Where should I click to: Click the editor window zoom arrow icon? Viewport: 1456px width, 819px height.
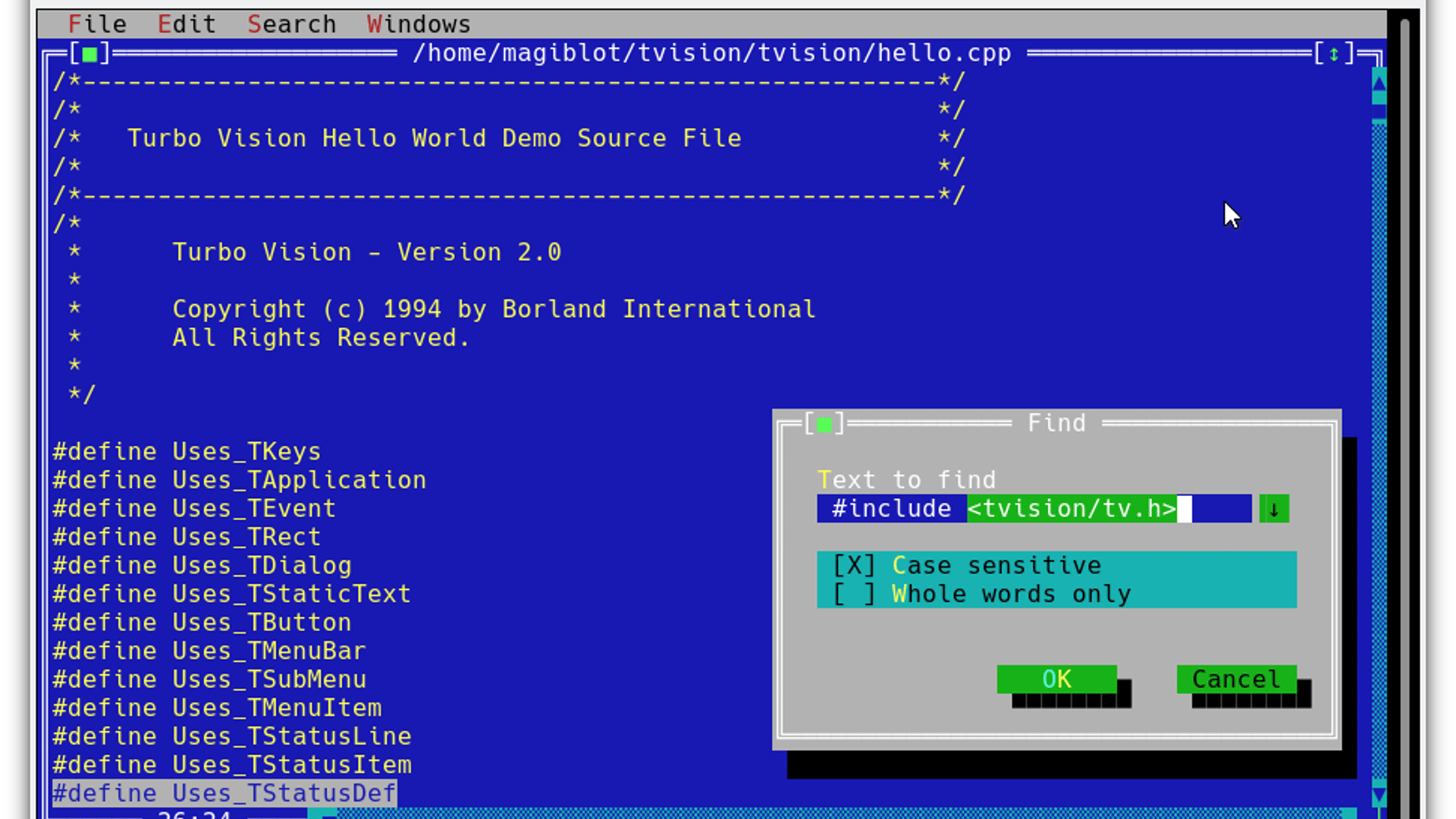coord(1334,54)
